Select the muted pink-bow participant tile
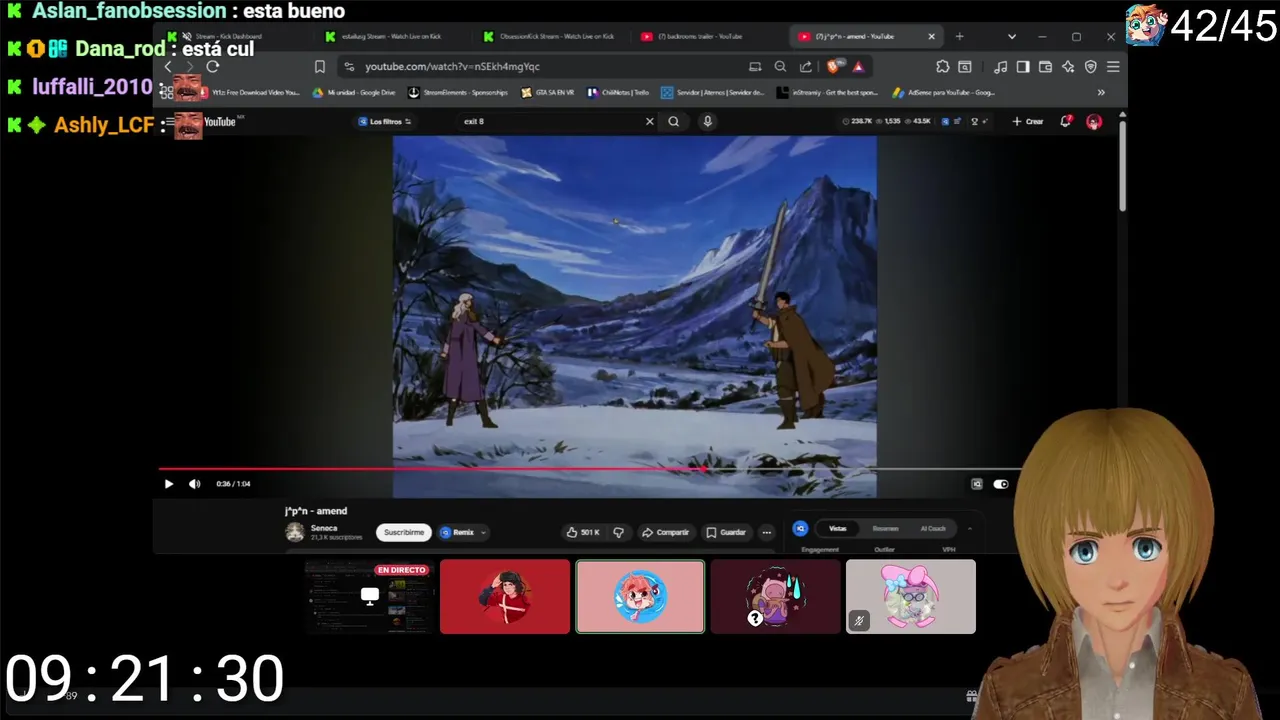This screenshot has height=720, width=1280. click(x=911, y=596)
